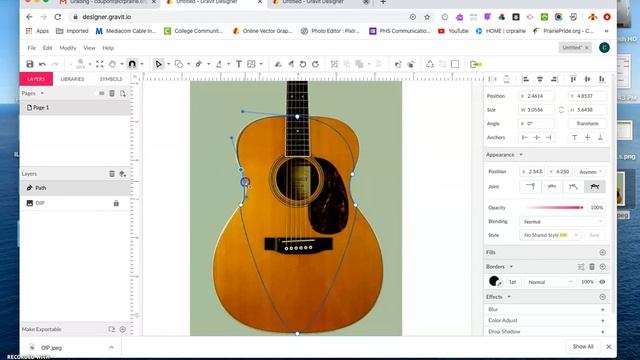Align selection to right edges
640x360 pixels.
(x=554, y=79)
